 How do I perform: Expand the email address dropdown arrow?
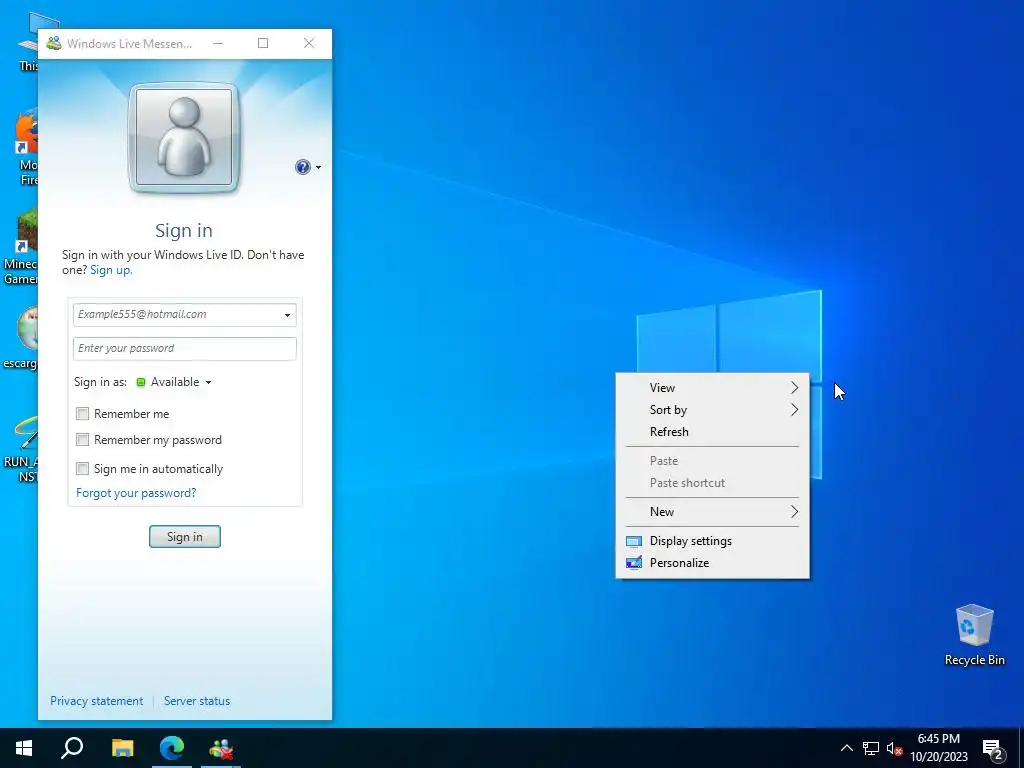[x=287, y=315]
